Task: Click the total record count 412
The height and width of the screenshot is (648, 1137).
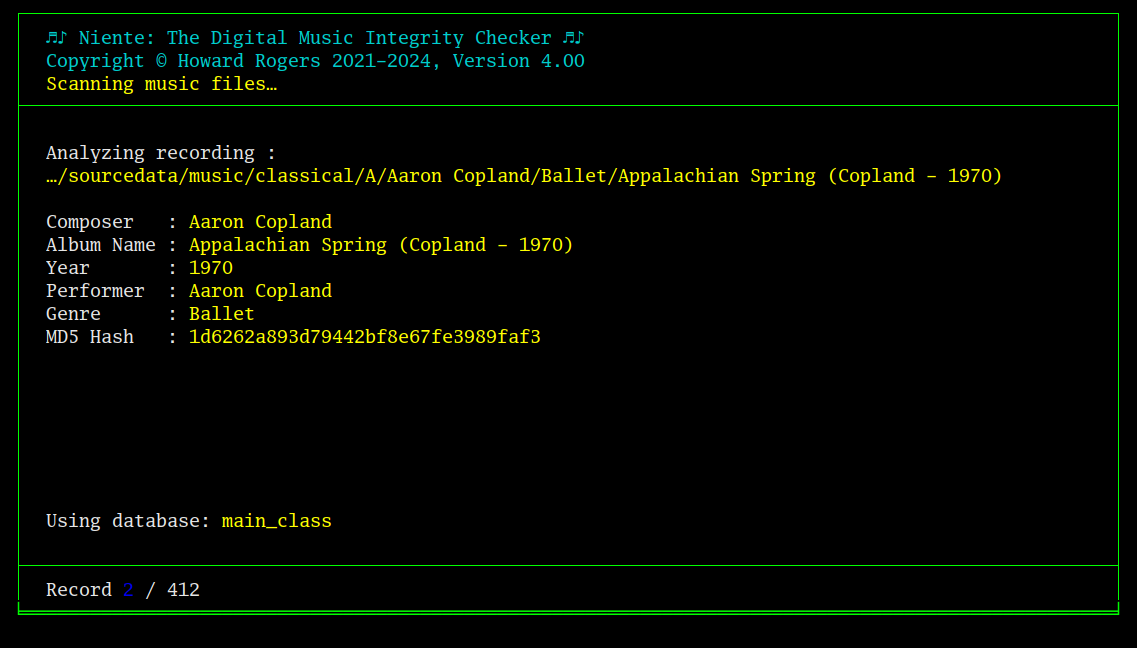Action: [x=183, y=590]
